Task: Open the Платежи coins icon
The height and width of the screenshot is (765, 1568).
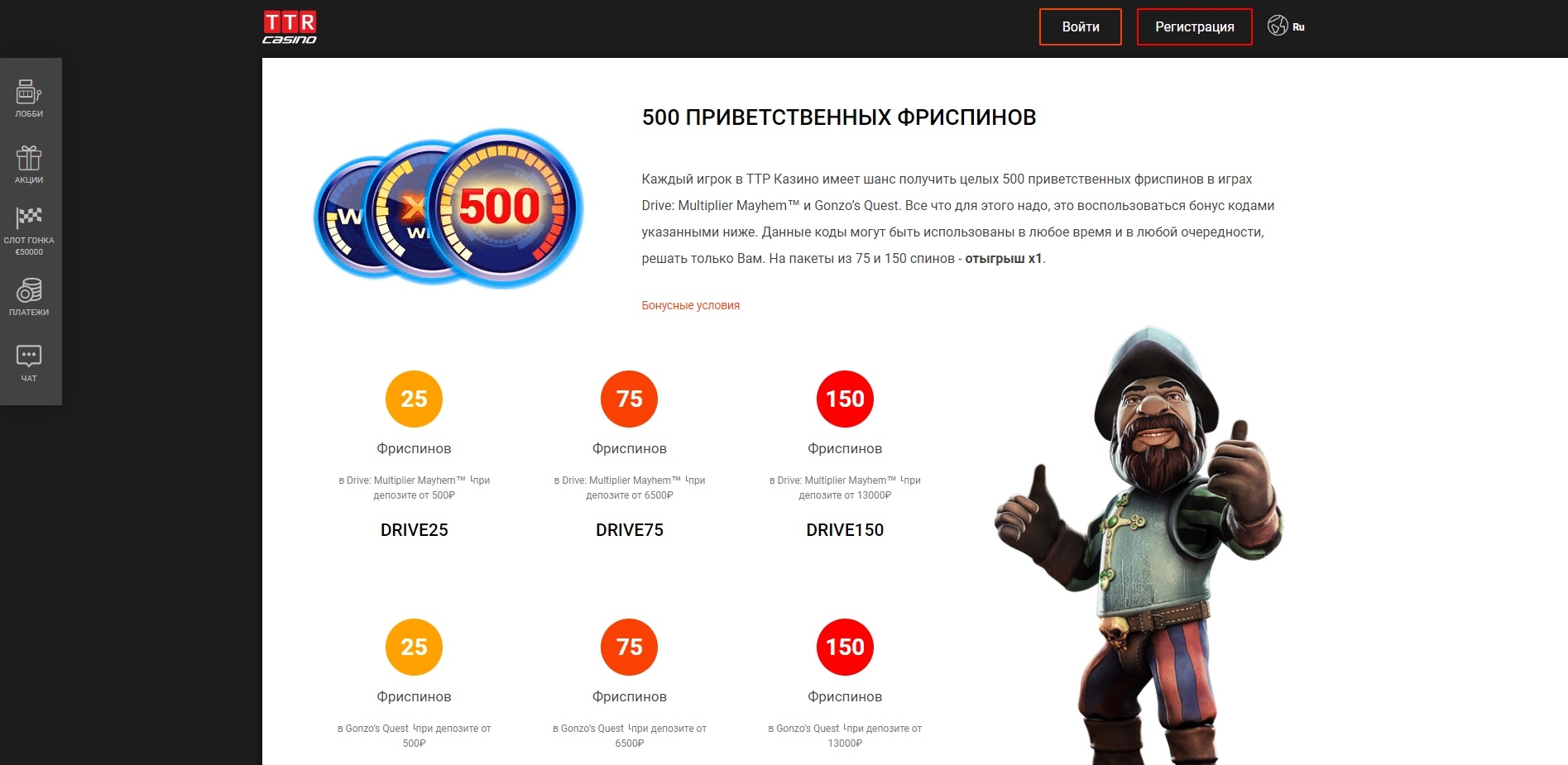Action: (29, 290)
